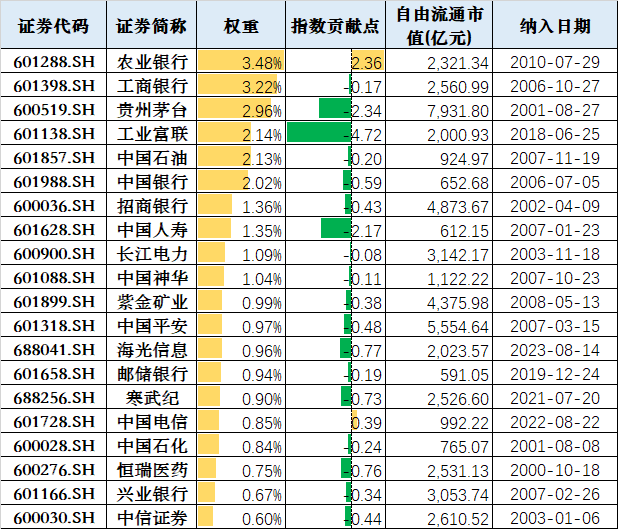Click date cell 2023-08-14
618x529 pixels.
pos(555,349)
